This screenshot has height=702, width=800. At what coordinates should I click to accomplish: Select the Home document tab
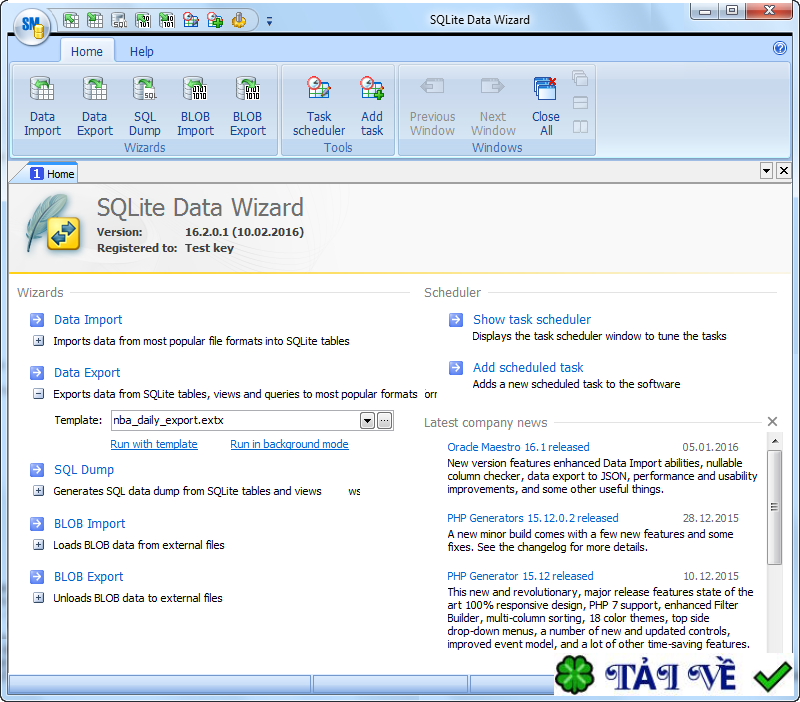[x=49, y=172]
